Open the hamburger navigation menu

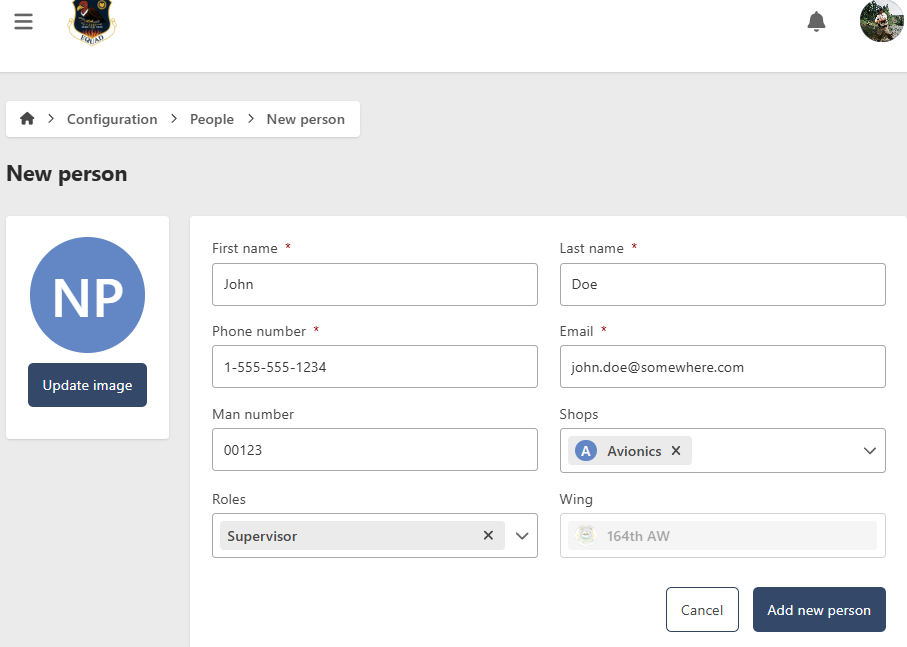pos(23,21)
